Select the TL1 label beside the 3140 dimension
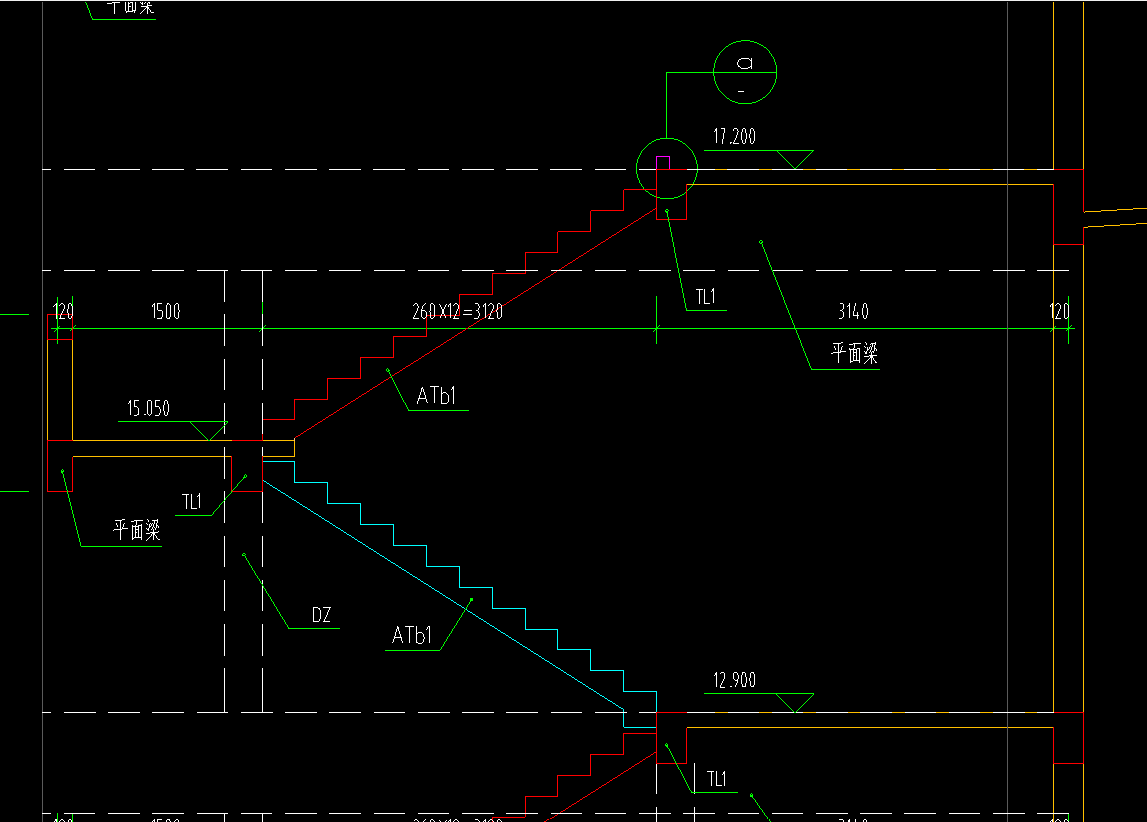1147x822 pixels. tap(705, 297)
